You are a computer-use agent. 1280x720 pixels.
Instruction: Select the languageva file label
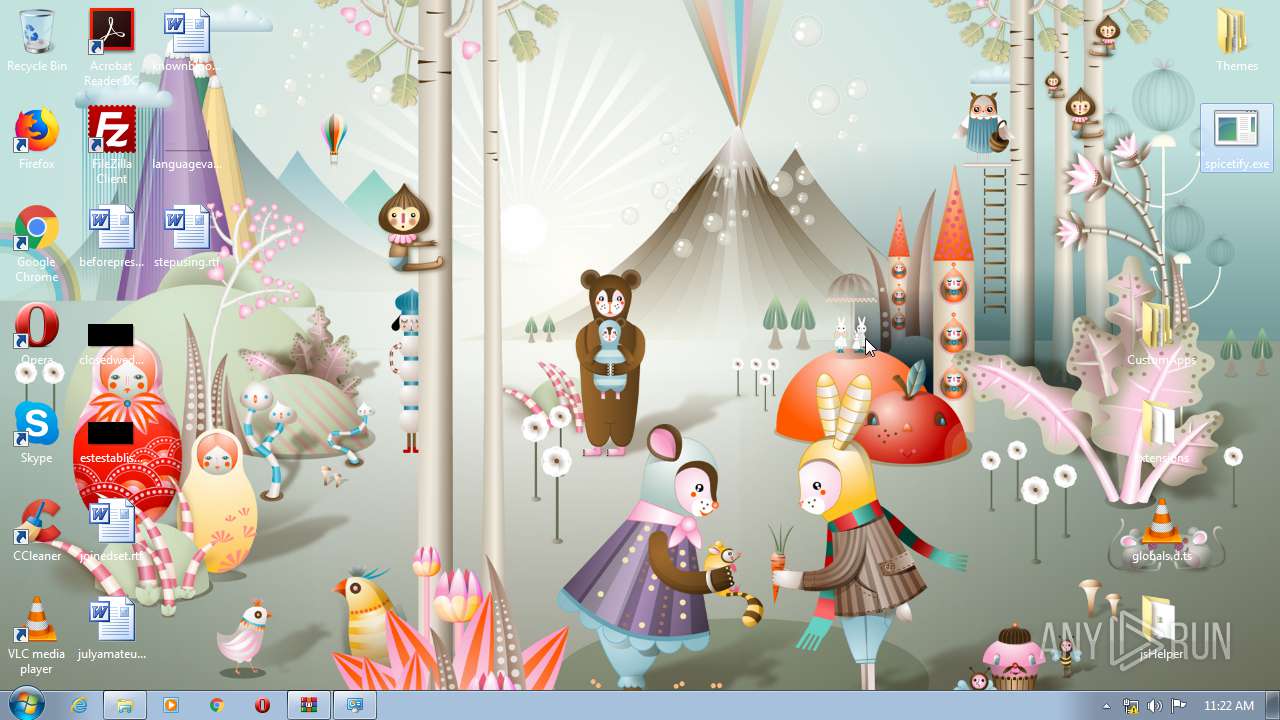(187, 164)
